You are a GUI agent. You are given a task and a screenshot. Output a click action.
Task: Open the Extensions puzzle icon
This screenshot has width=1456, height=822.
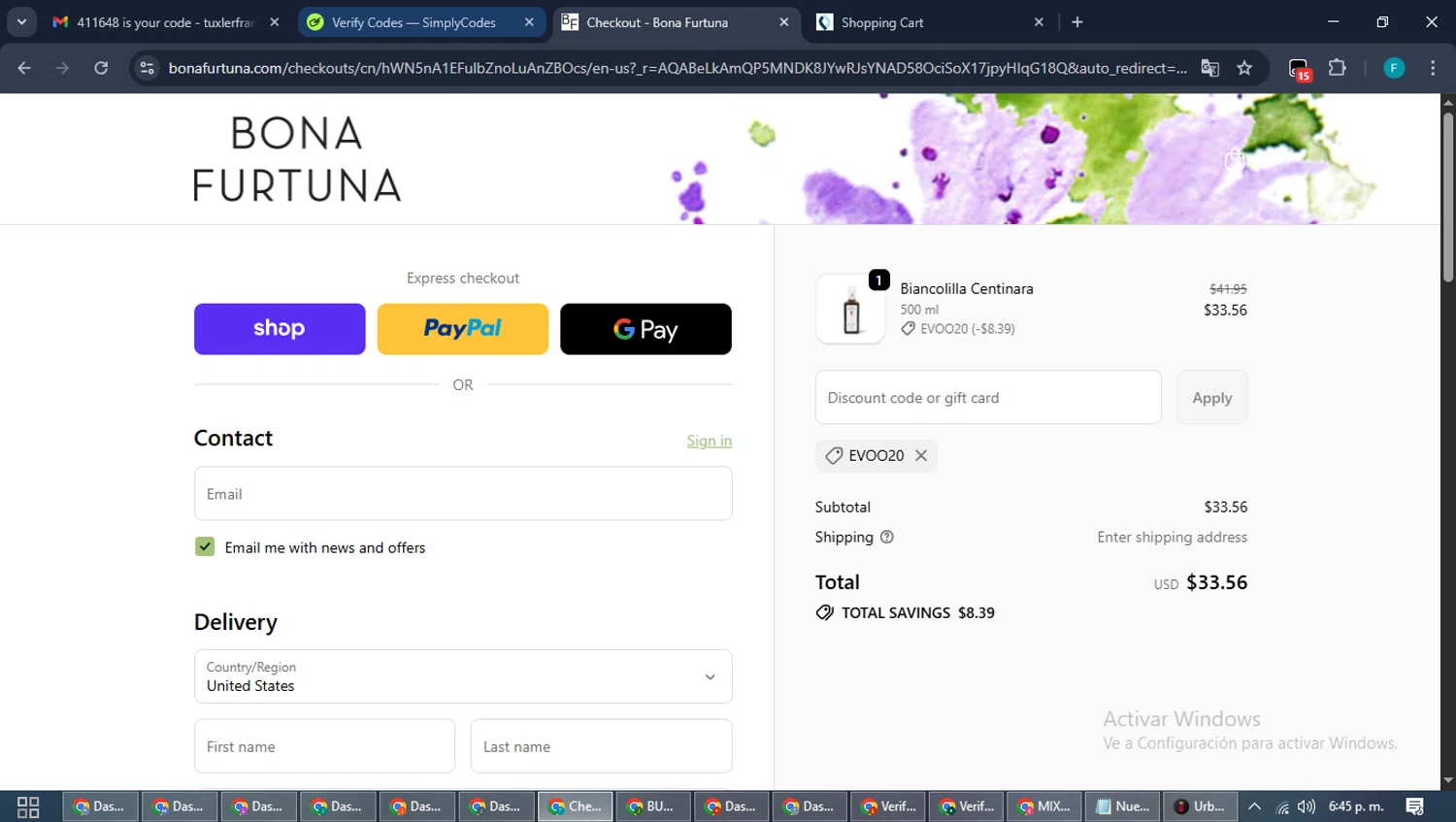coord(1338,68)
